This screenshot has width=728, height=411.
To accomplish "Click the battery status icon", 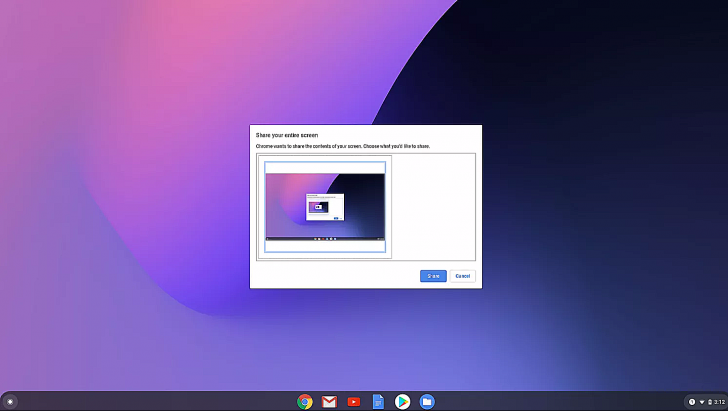I will tap(709, 402).
